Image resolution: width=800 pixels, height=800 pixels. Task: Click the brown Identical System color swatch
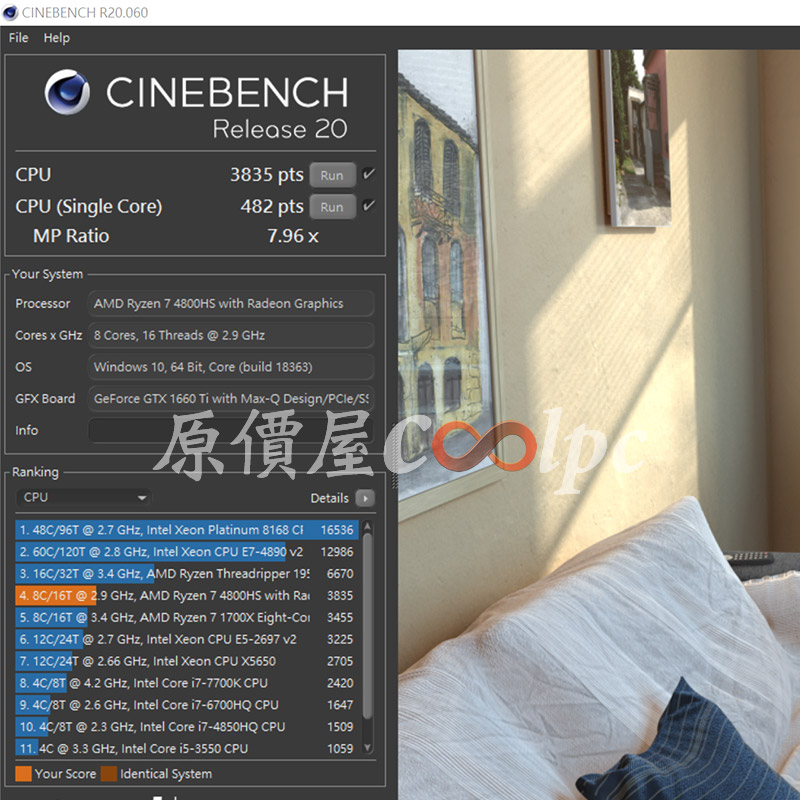pos(108,773)
